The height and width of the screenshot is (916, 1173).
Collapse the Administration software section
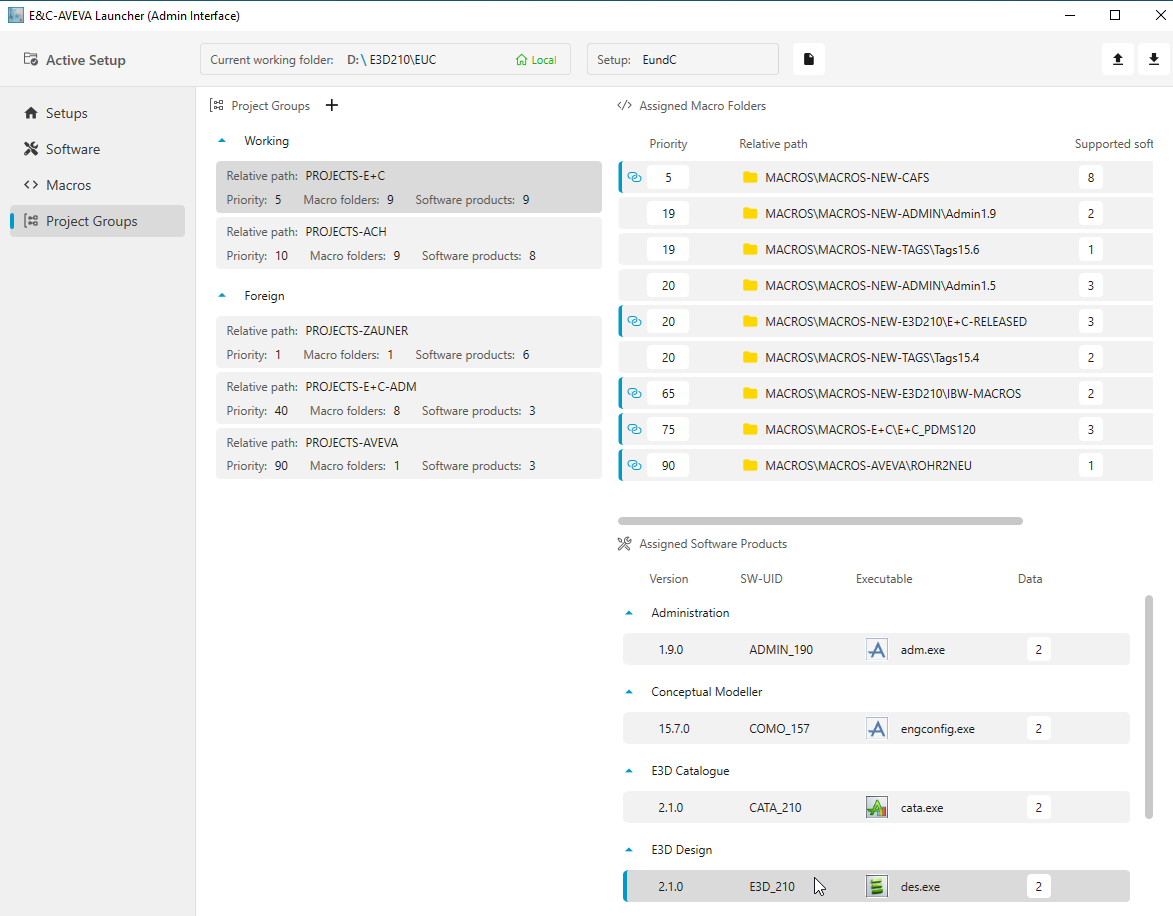click(x=629, y=613)
